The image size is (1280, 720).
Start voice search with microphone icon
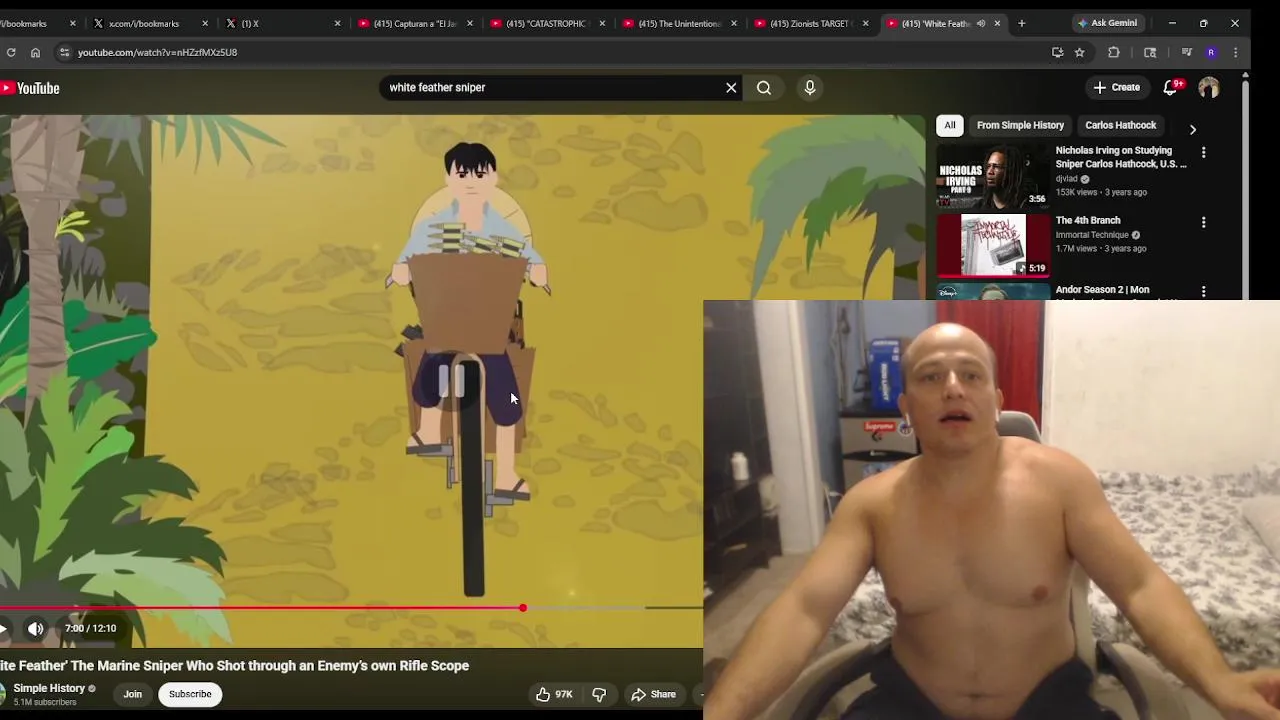810,88
